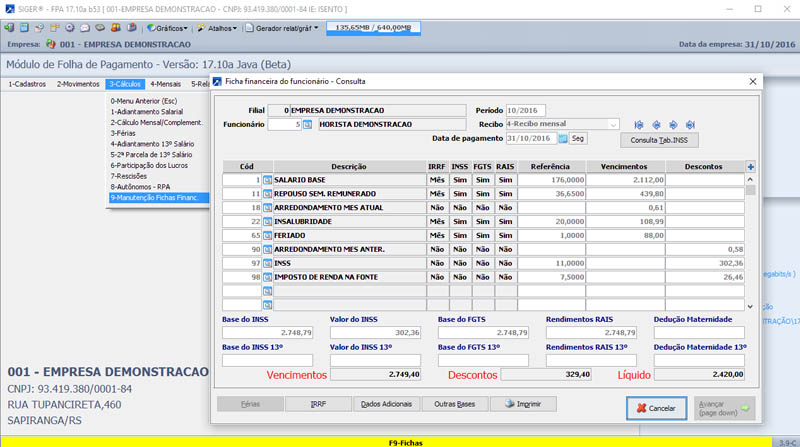
Task: Click the company icon beside 001 - EMPRESA DEMONSTRACAO
Action: tap(51, 44)
